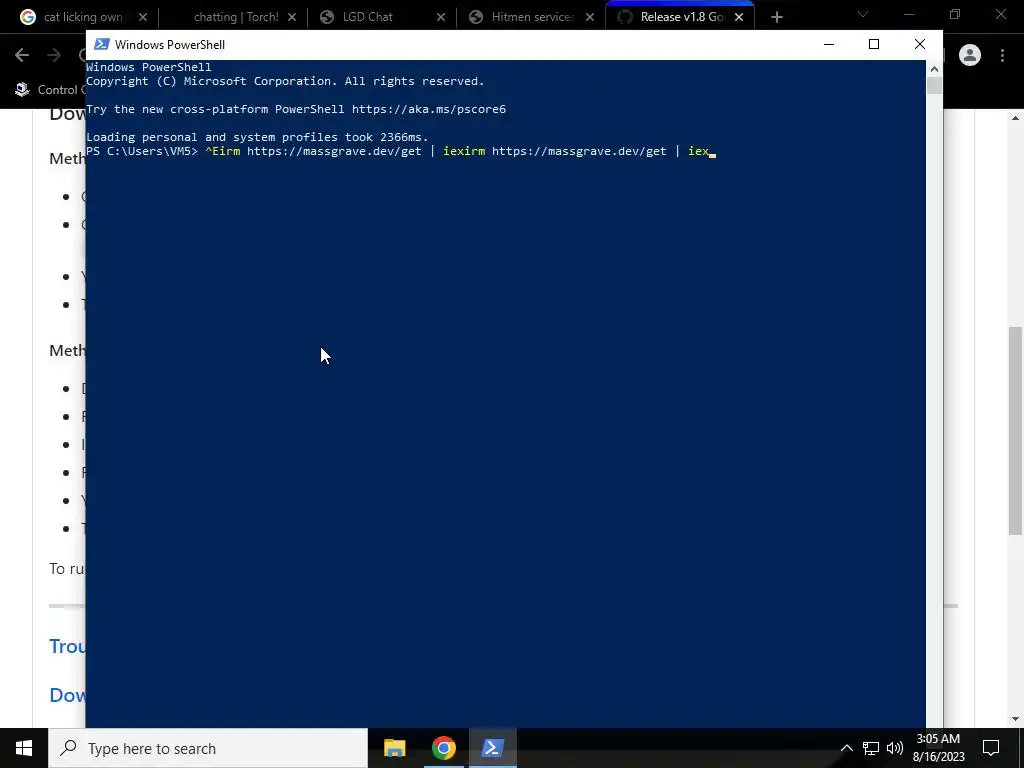Open the notification center icon
The height and width of the screenshot is (768, 1024).
point(991,748)
